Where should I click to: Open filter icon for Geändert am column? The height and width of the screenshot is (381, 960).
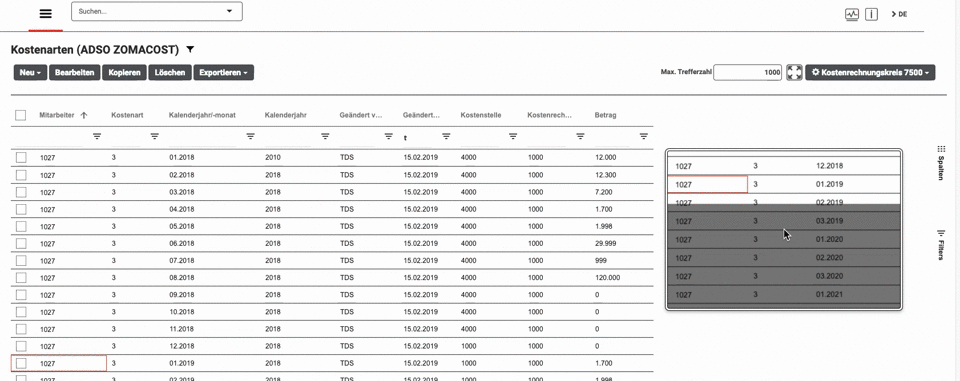click(x=446, y=137)
